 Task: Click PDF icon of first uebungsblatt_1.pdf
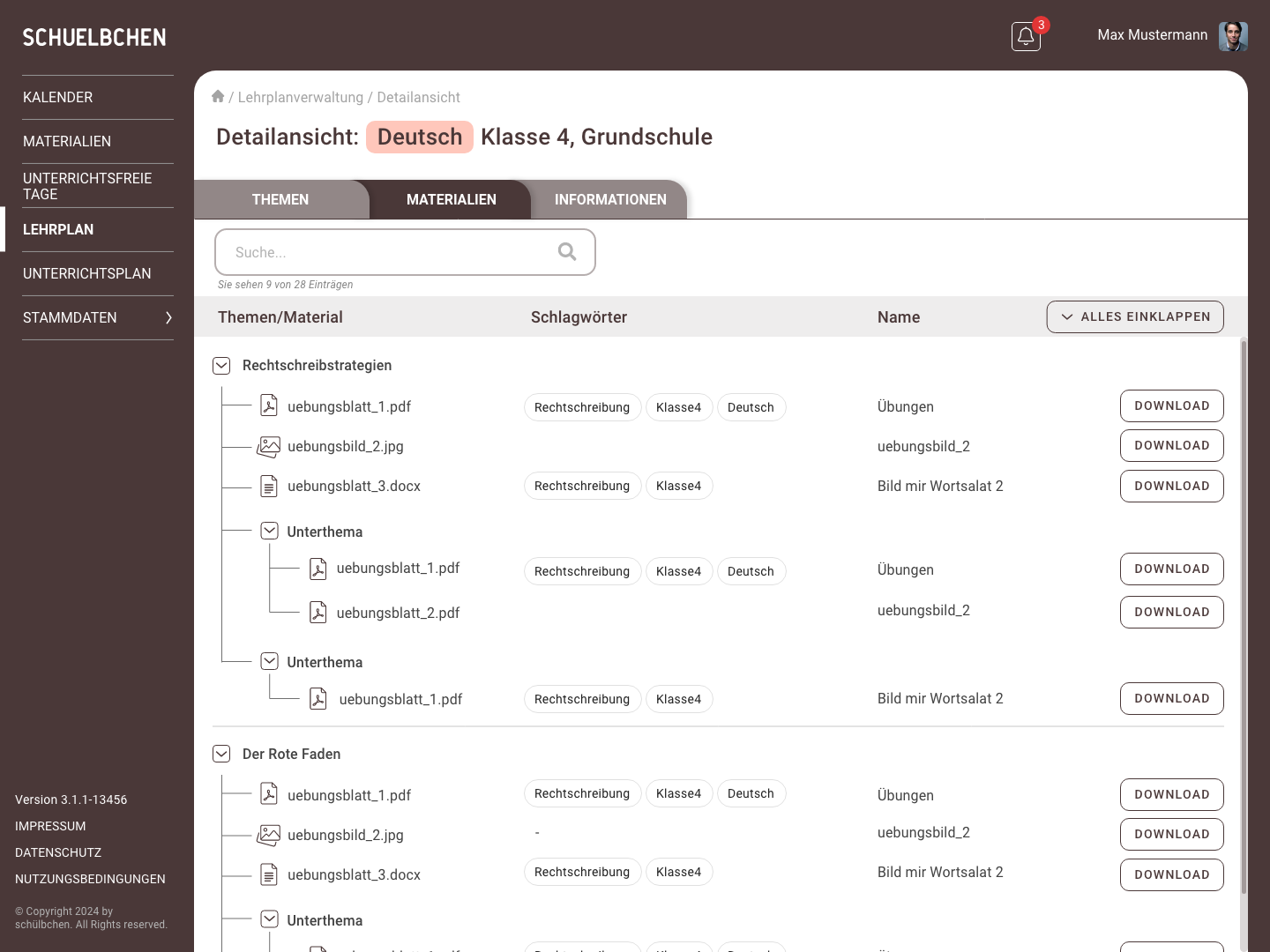click(269, 405)
